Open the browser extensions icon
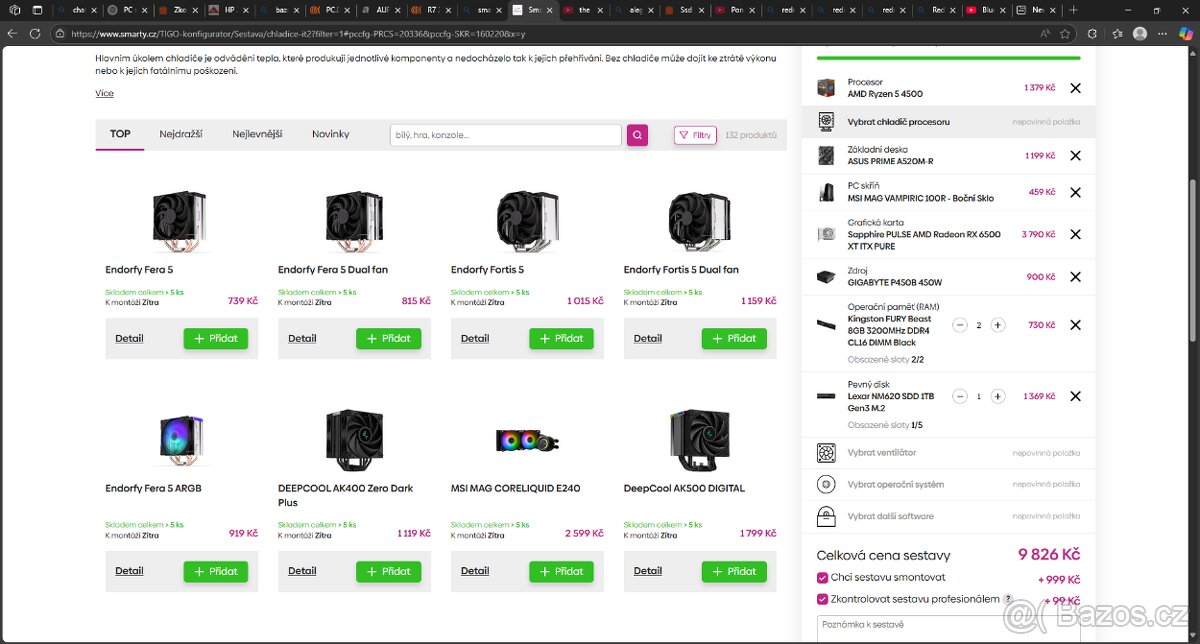The image size is (1200, 644). 1094,33
